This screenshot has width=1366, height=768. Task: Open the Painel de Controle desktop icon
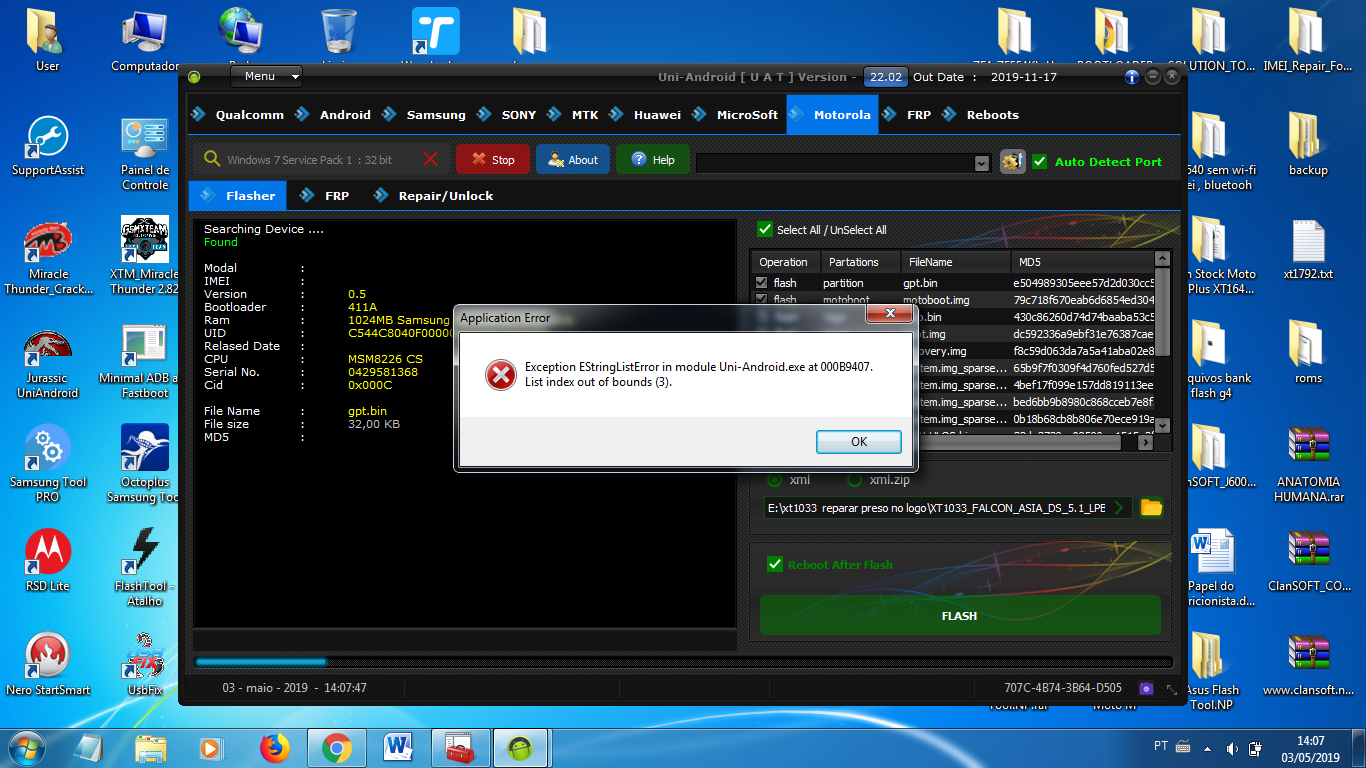click(x=145, y=153)
